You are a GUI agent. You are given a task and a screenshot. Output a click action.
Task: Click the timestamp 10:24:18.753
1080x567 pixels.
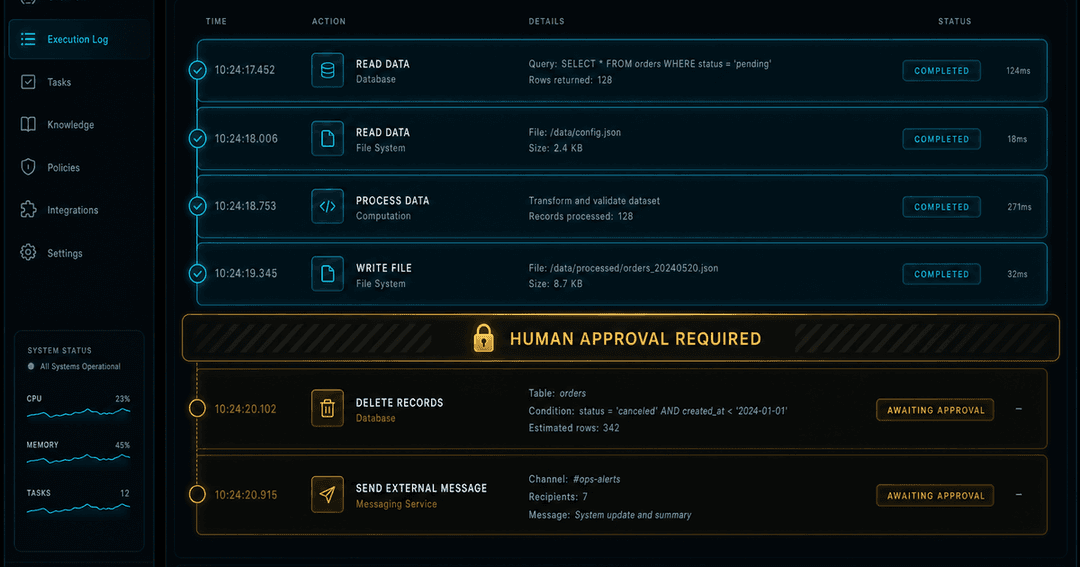point(245,206)
